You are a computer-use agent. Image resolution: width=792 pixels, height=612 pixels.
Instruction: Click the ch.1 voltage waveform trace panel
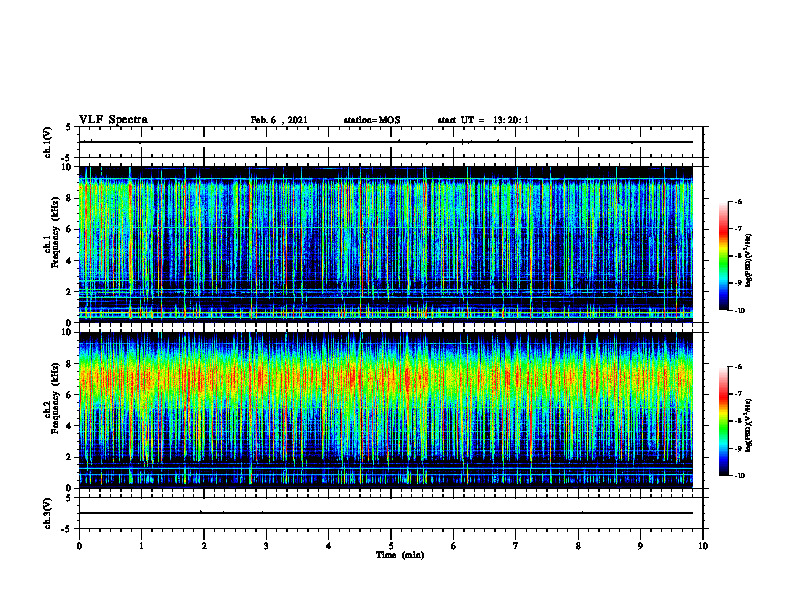click(x=391, y=142)
